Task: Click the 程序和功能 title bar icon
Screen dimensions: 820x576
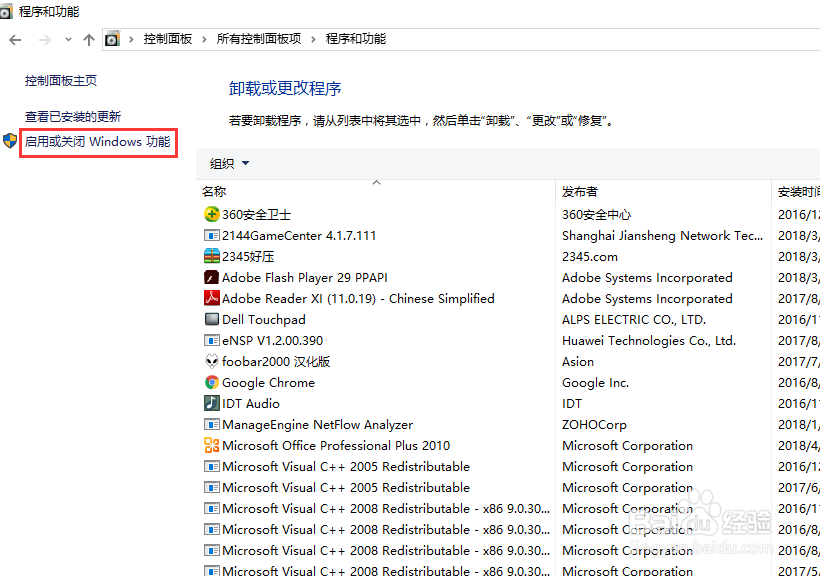Action: point(6,11)
